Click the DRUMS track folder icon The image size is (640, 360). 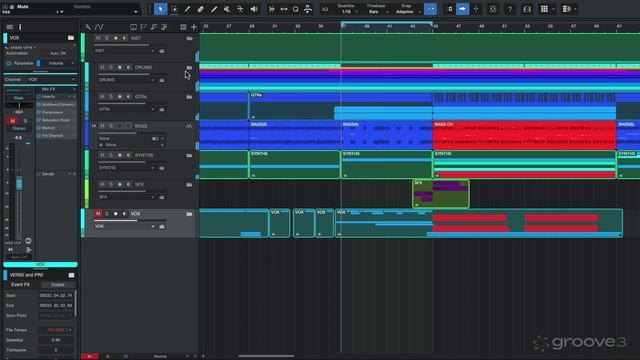pos(189,67)
